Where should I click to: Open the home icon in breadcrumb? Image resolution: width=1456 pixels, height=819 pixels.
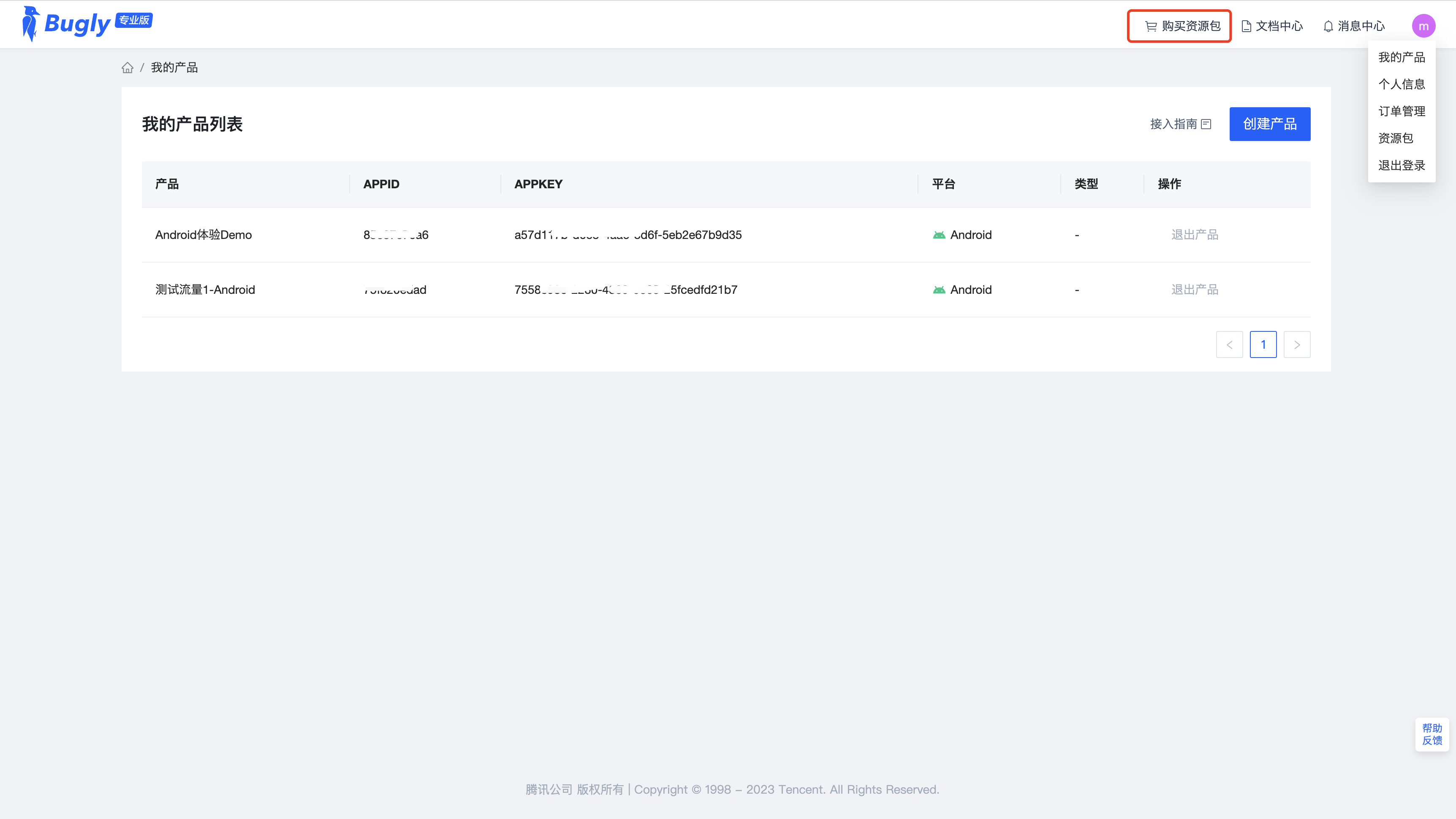(128, 68)
